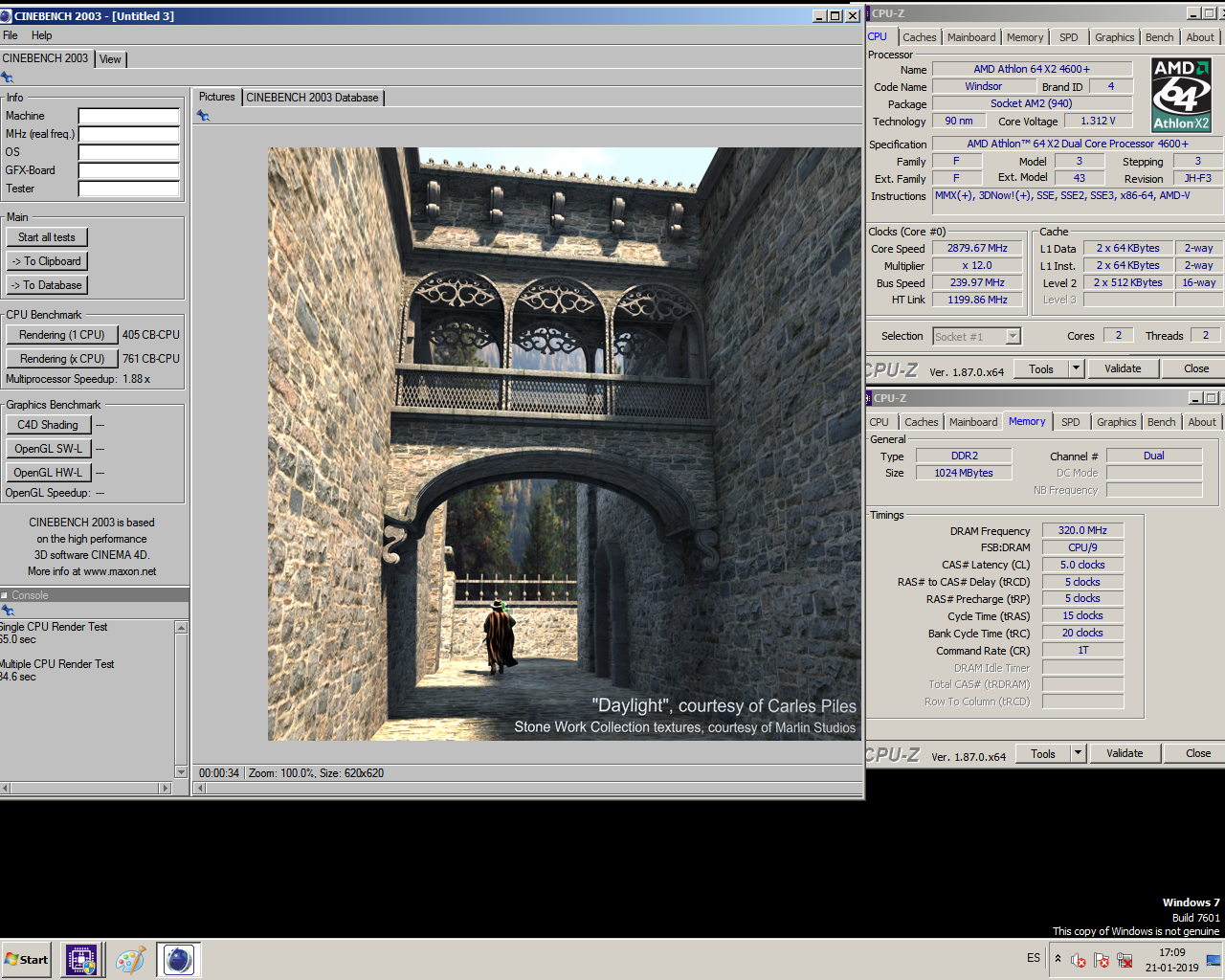Open the Help menu

(x=41, y=35)
